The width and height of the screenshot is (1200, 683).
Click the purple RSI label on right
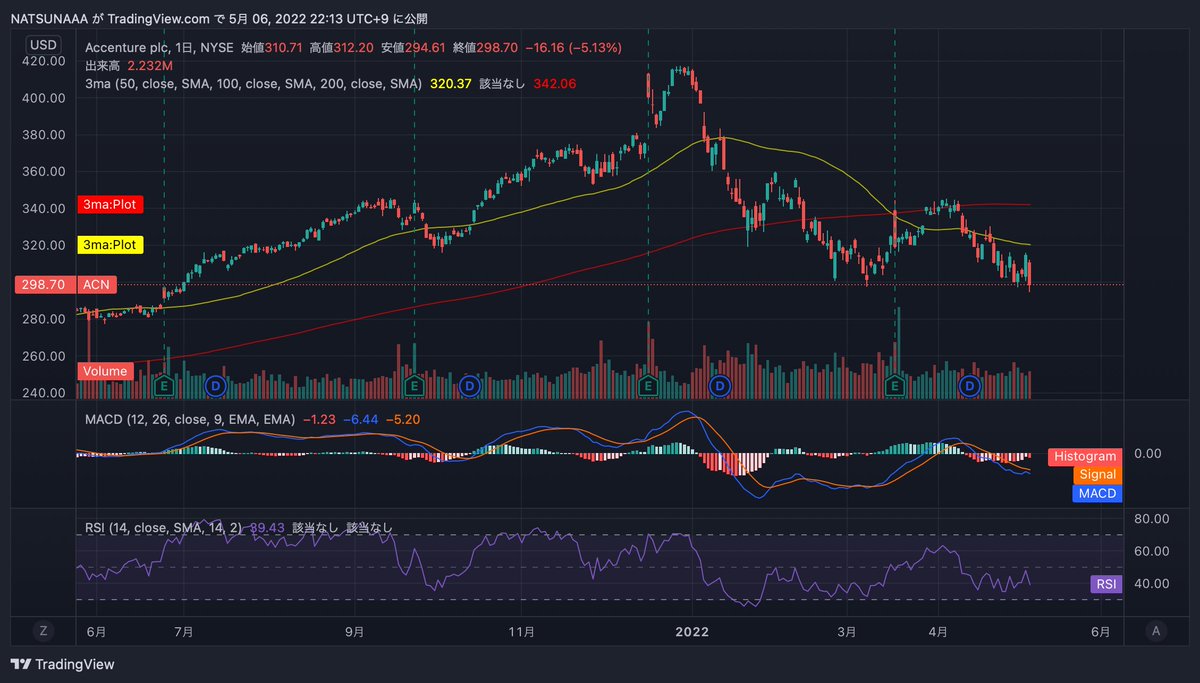click(1105, 585)
